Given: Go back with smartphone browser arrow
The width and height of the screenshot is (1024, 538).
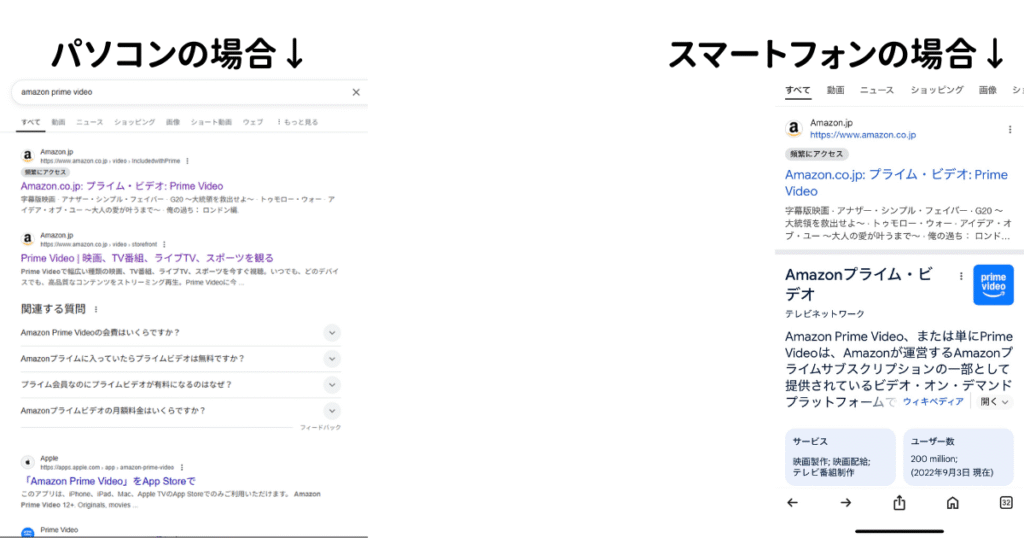Looking at the screenshot, I should coord(792,503).
